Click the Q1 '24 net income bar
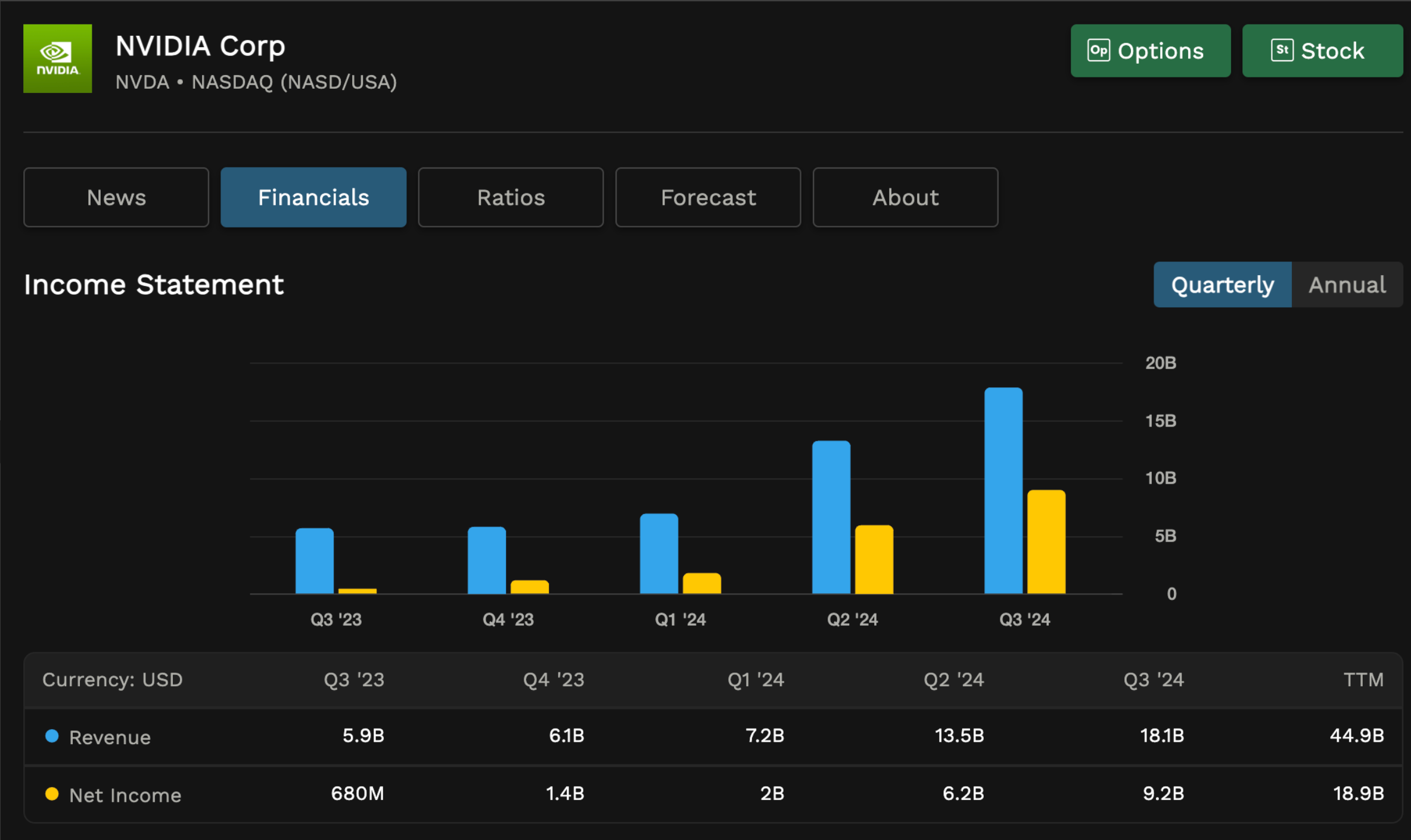Image resolution: width=1411 pixels, height=840 pixels. (702, 583)
